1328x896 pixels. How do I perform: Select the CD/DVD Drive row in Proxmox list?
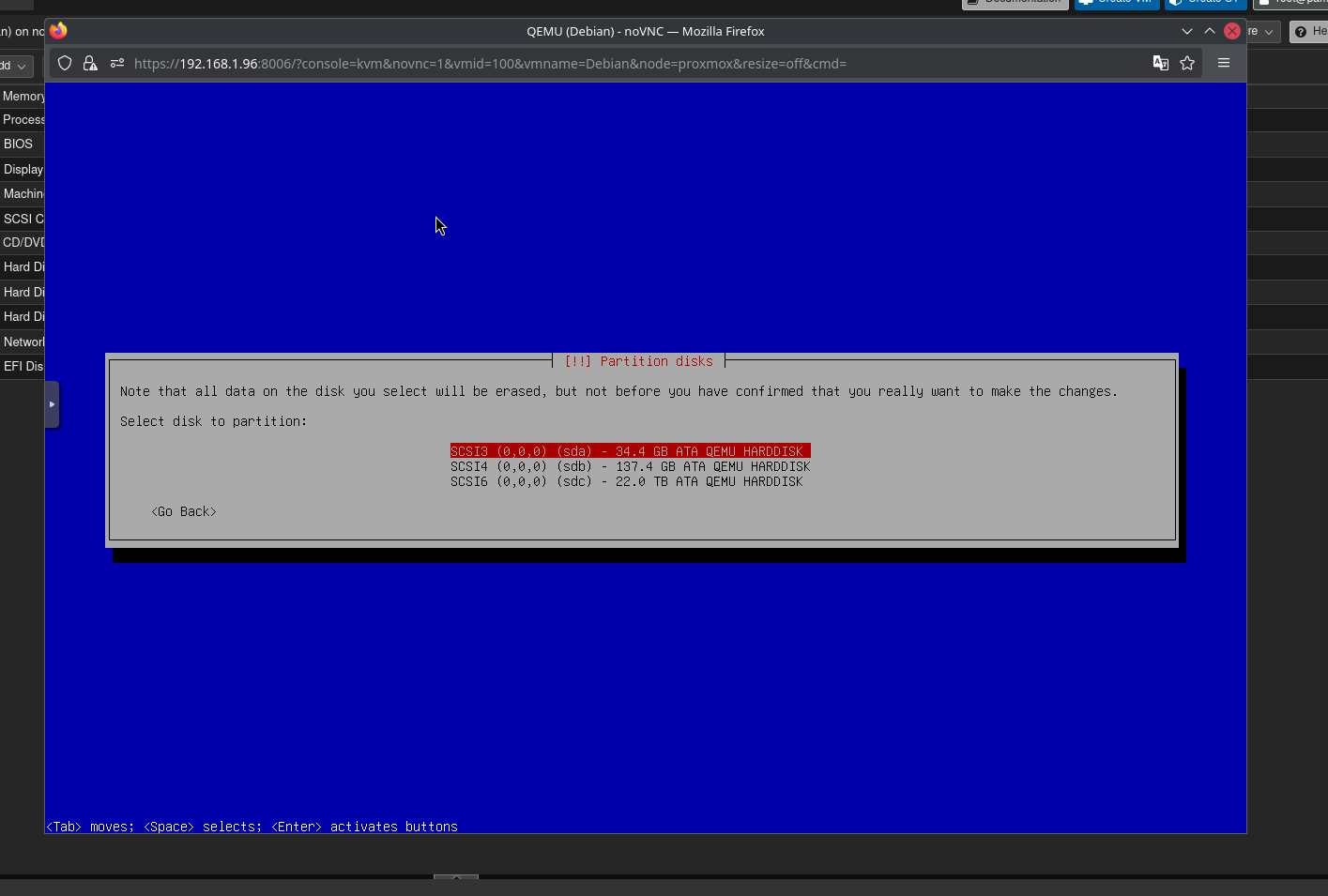[23, 242]
